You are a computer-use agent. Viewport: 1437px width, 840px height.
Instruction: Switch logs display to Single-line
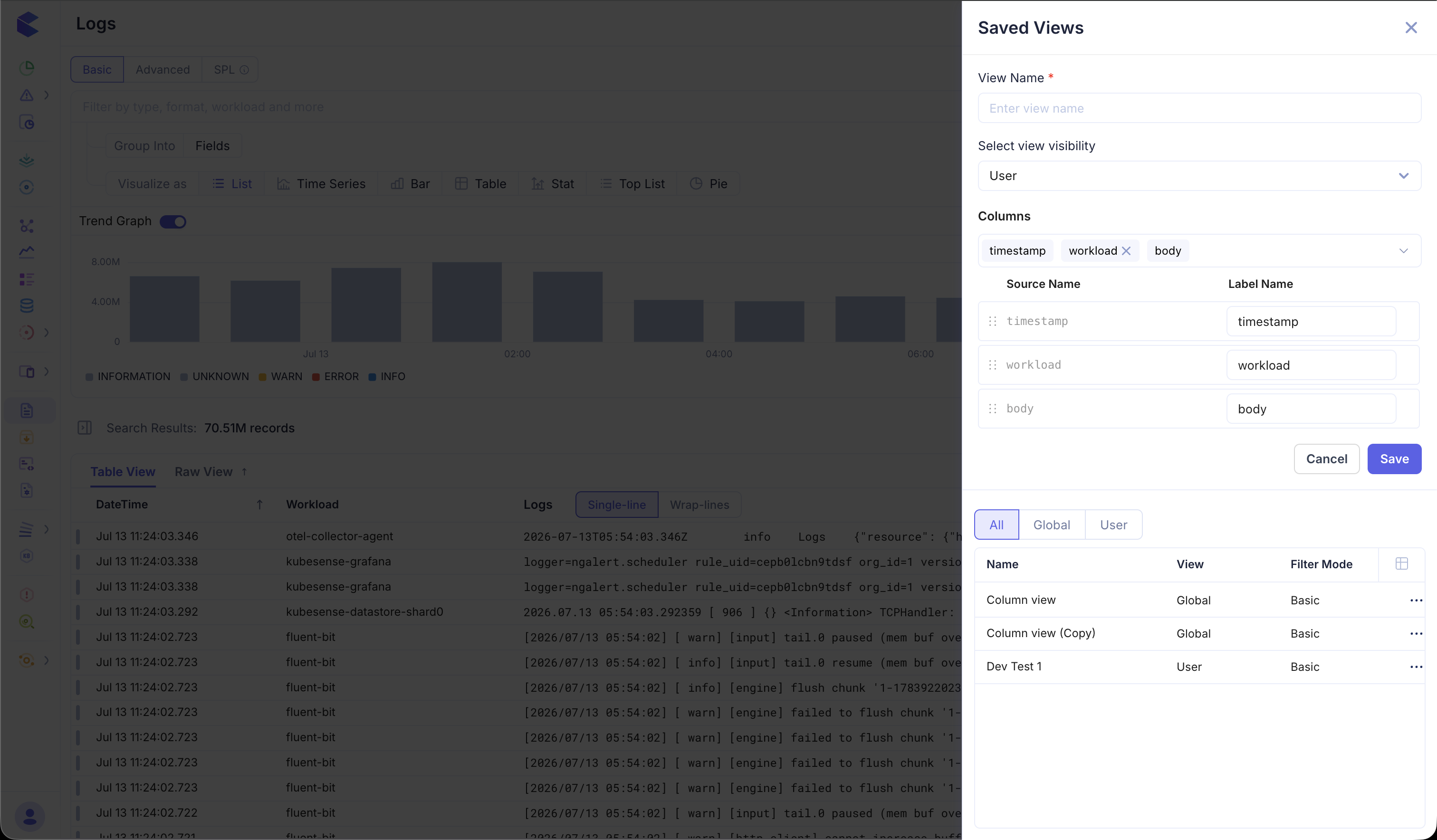pyautogui.click(x=616, y=505)
